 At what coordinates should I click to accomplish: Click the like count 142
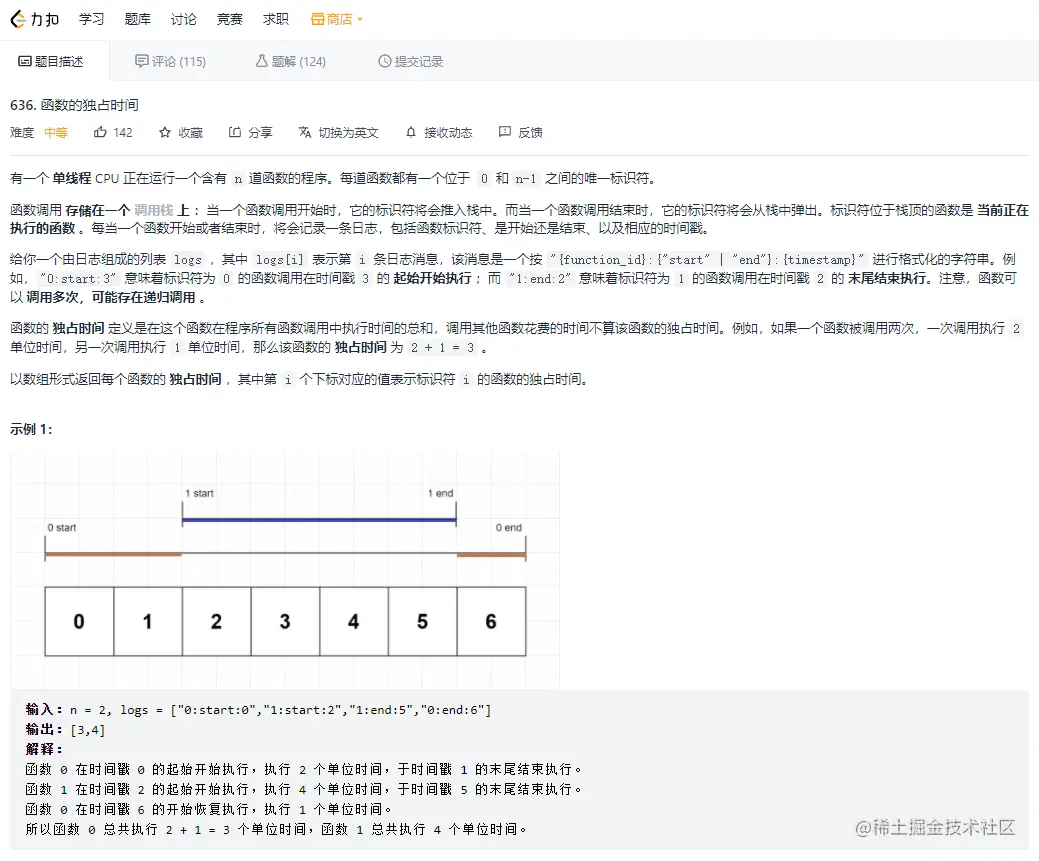click(x=123, y=133)
